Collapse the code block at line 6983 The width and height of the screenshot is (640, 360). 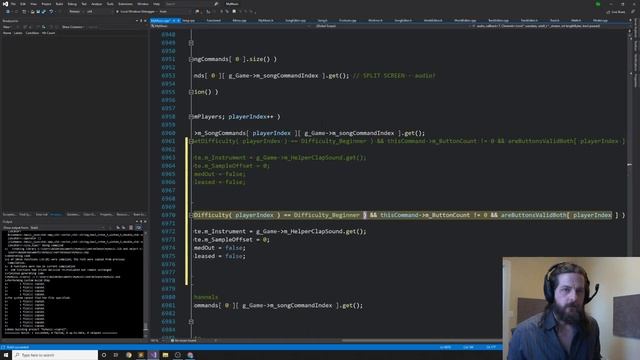(191, 322)
